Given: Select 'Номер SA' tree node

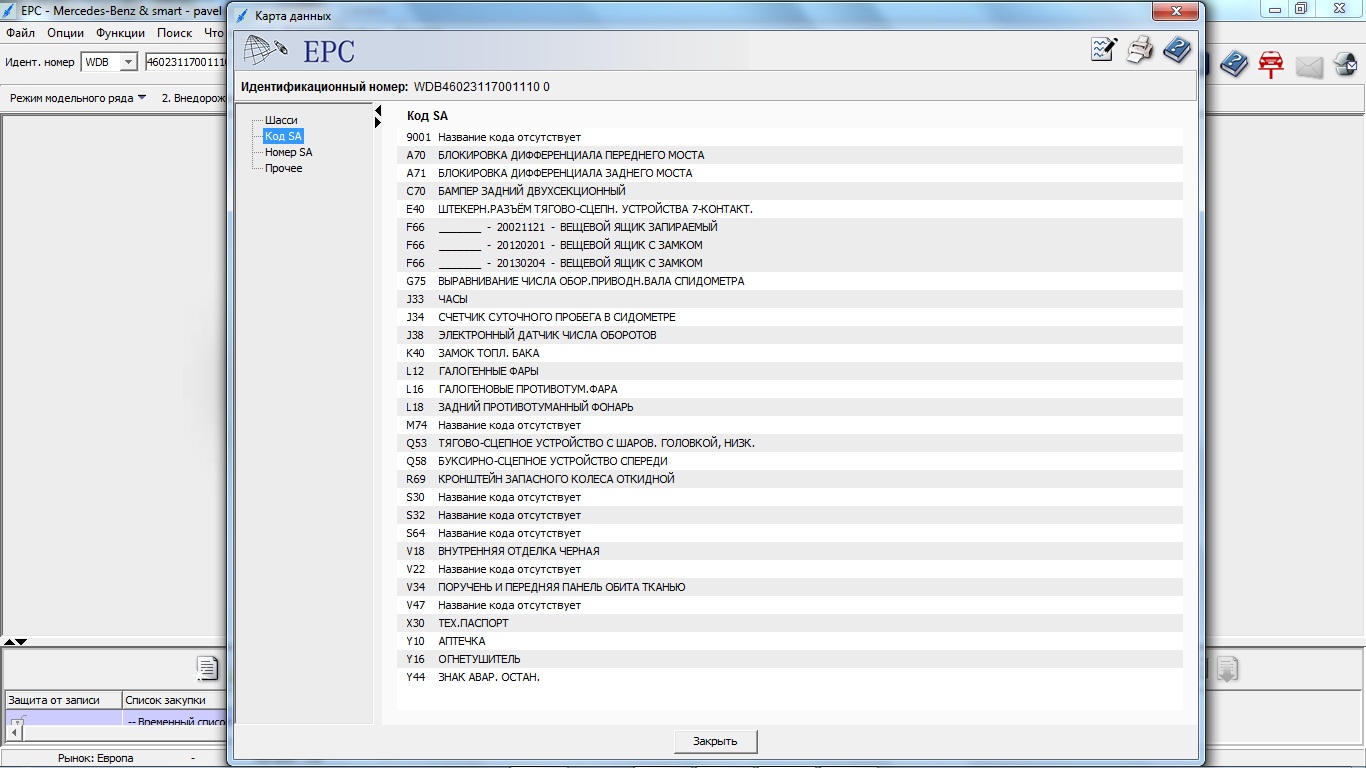Looking at the screenshot, I should point(288,152).
